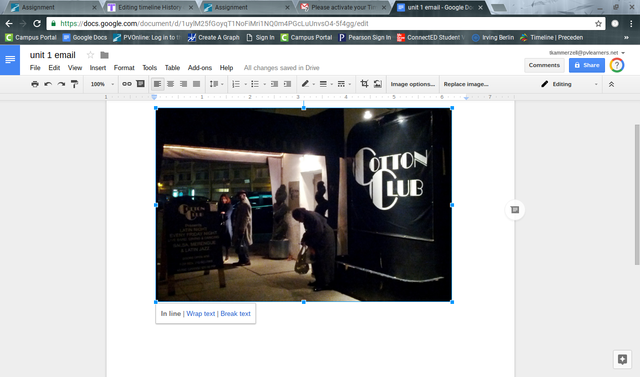
Task: Apply bulleted list formatting
Action: click(x=255, y=84)
